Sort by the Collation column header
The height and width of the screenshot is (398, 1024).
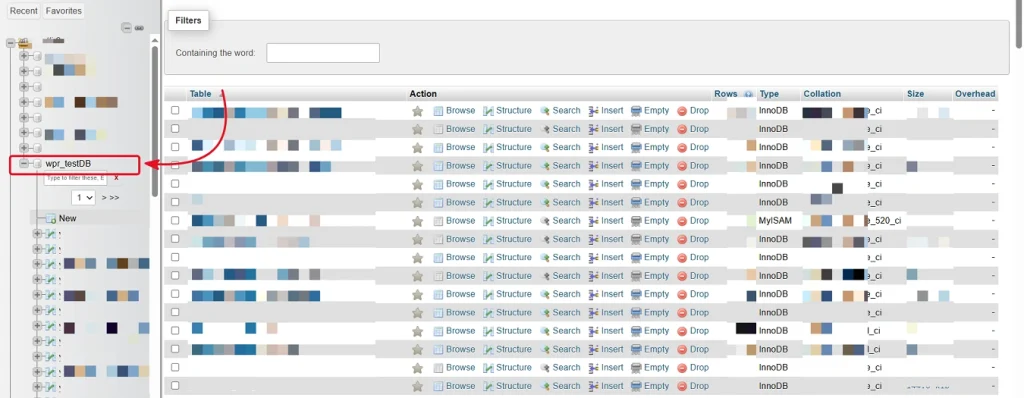click(x=822, y=94)
